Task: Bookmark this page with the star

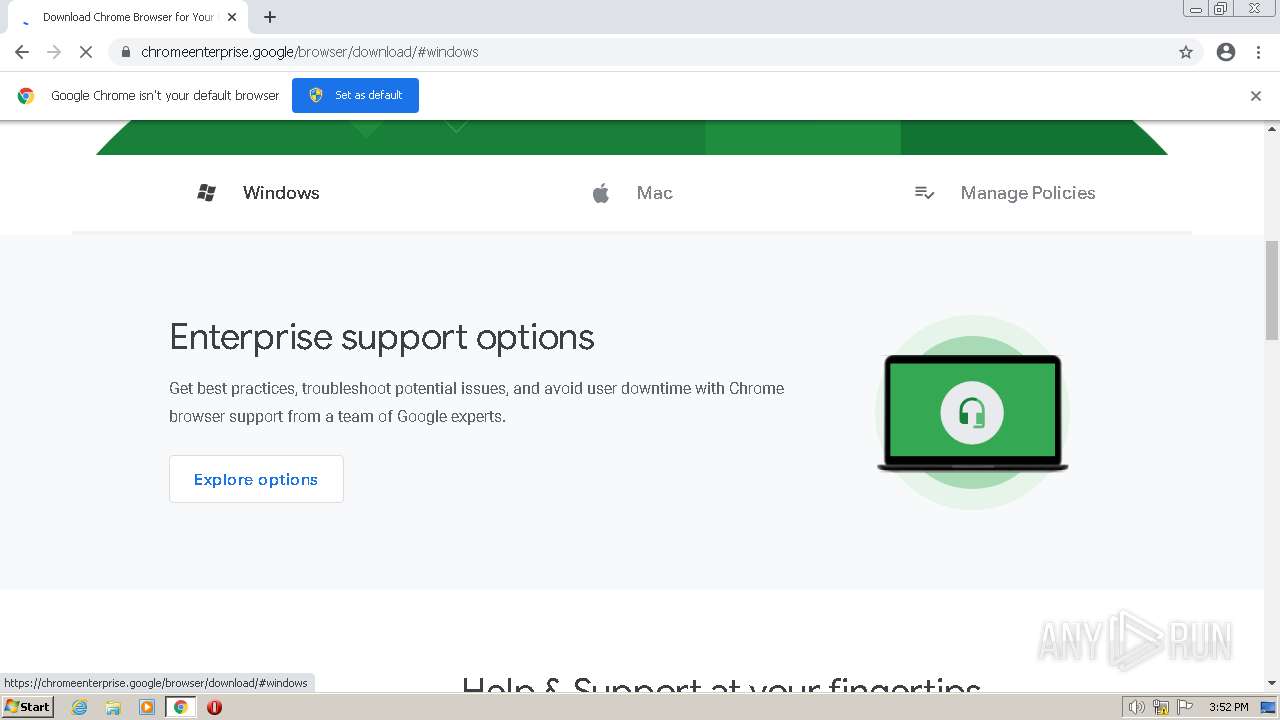Action: click(x=1186, y=52)
